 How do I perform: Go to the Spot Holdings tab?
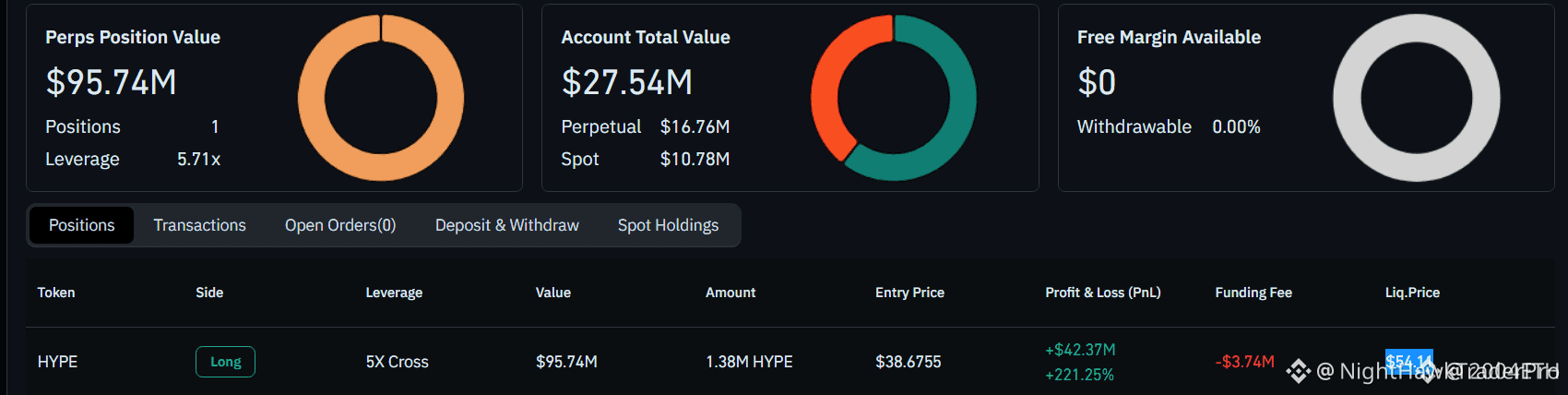668,225
